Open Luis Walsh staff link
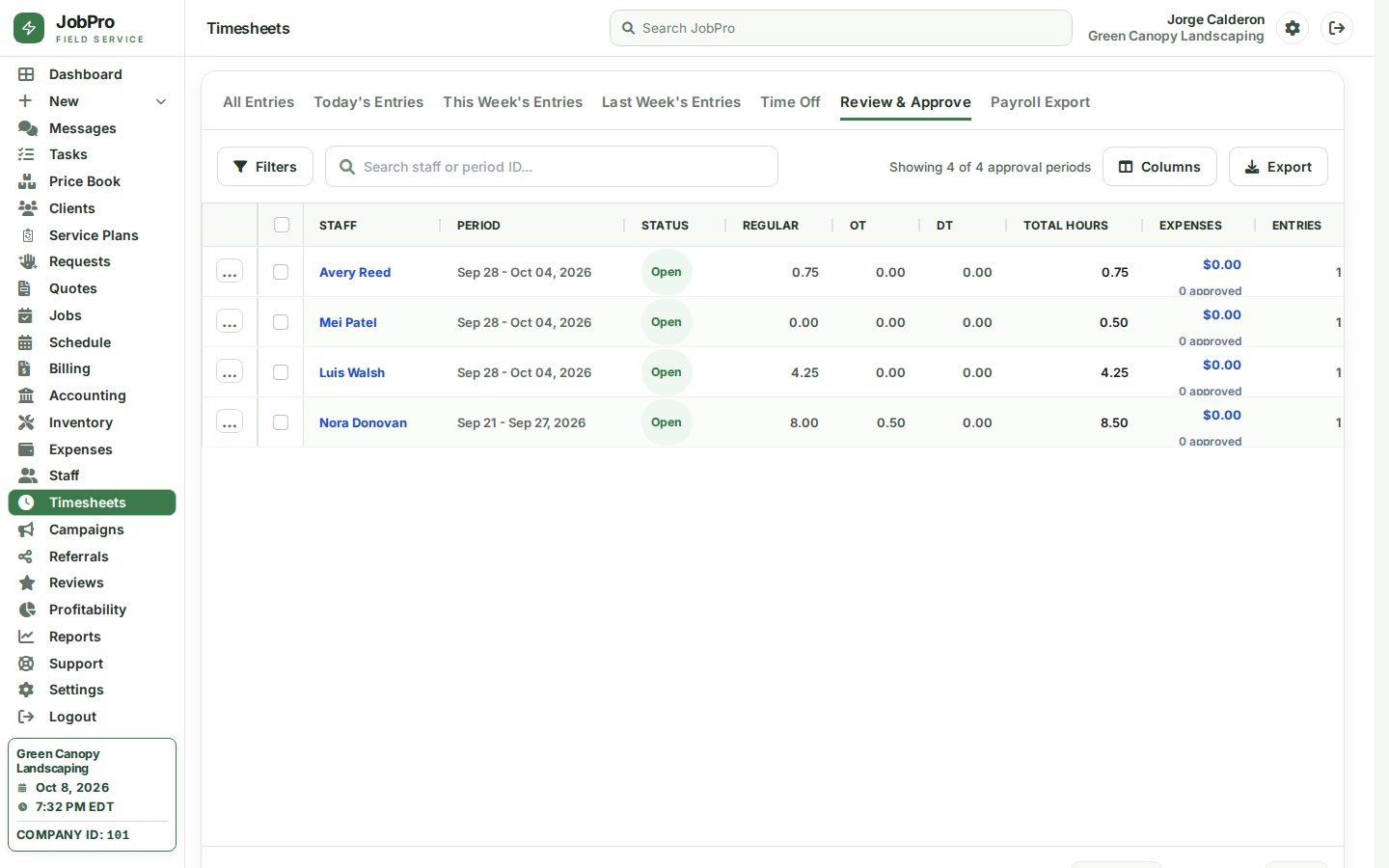Screen dimensions: 1389x868 pos(352,372)
